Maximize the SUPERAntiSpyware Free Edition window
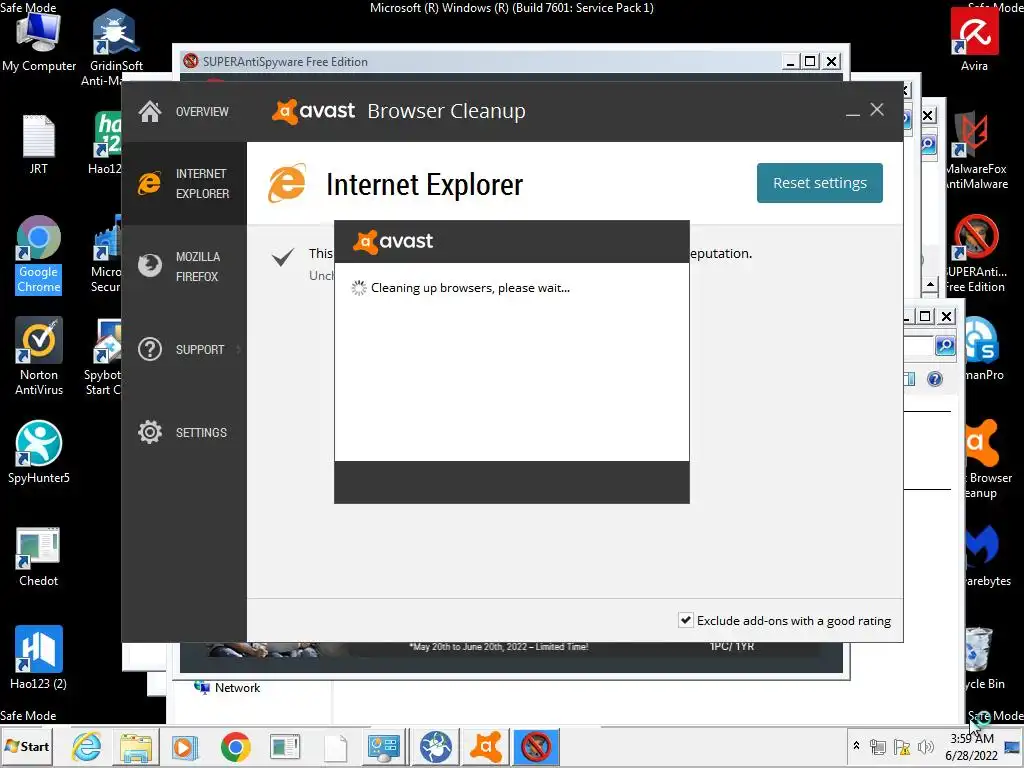Screen dimensions: 1024x768 (810, 61)
